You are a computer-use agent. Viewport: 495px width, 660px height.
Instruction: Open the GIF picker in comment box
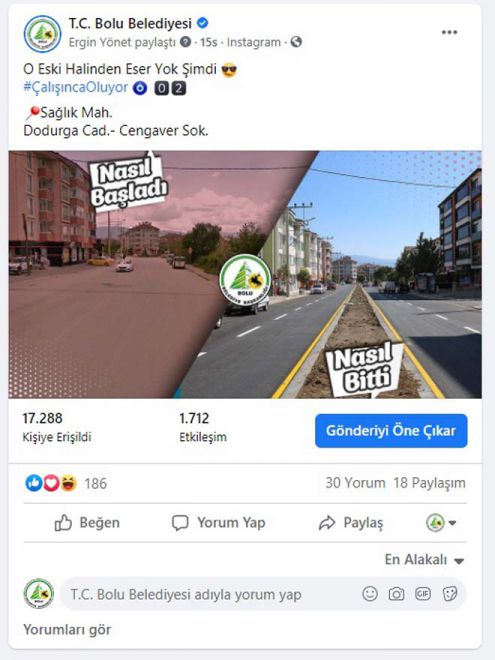point(423,594)
